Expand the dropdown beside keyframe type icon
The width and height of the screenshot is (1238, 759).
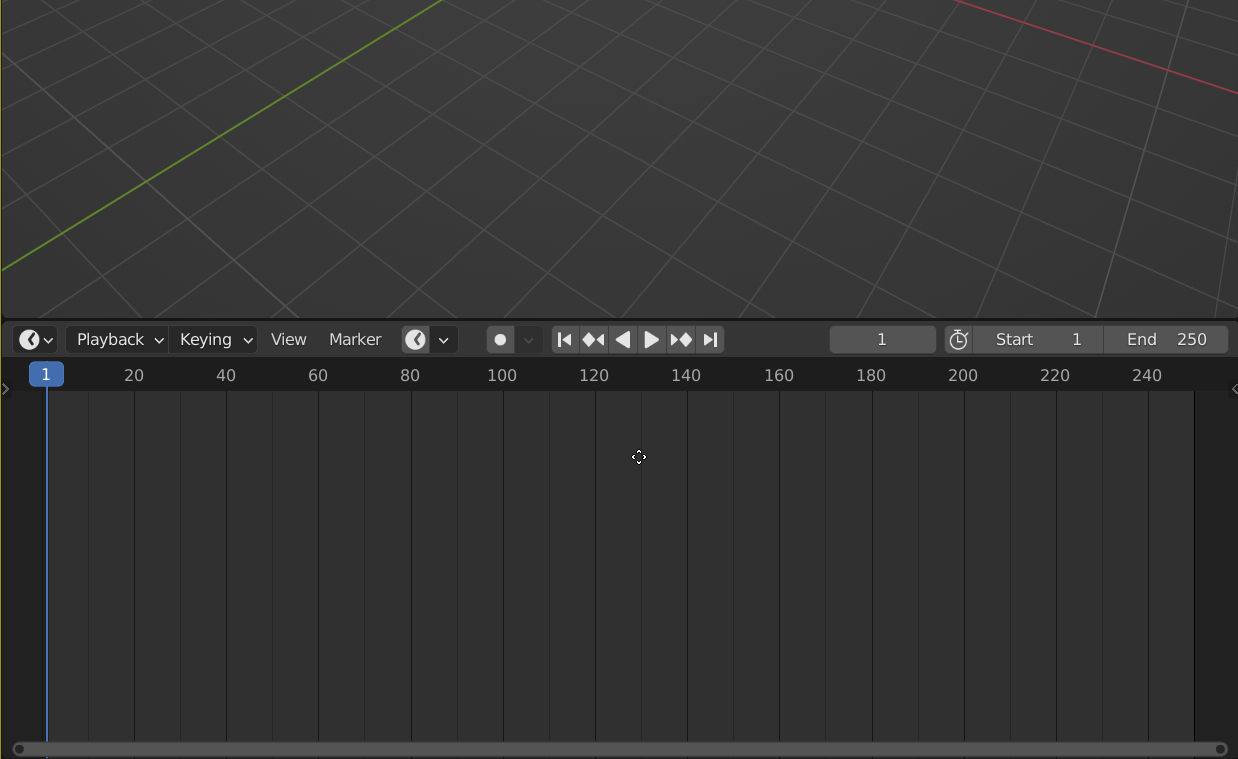coord(444,340)
